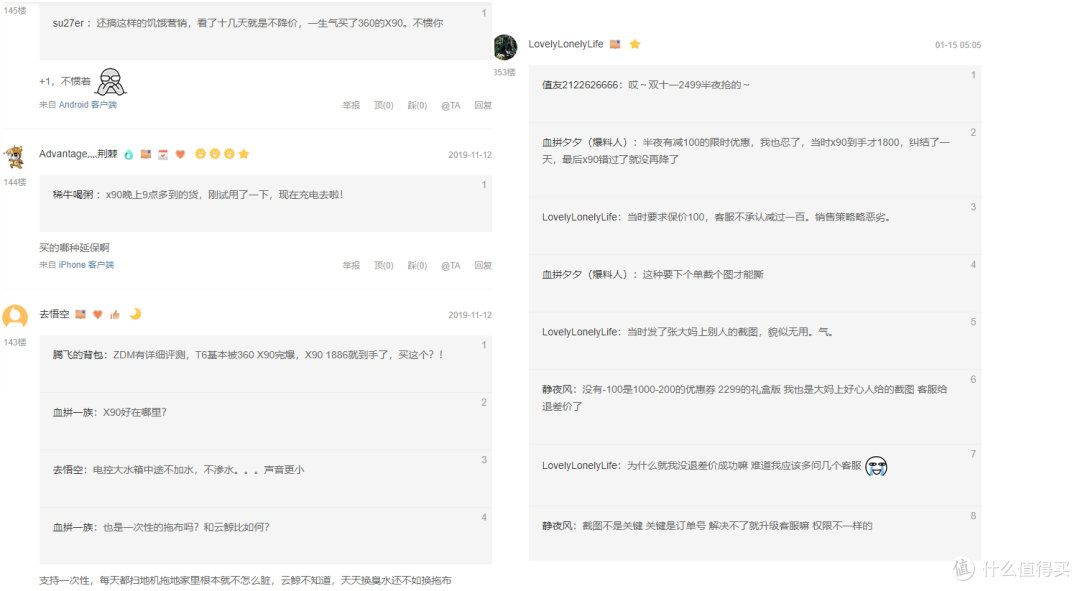This screenshot has width=1080, height=591.
Task: Click the water-drop badge beside Advantage灬荆棘
Action: pos(129,154)
